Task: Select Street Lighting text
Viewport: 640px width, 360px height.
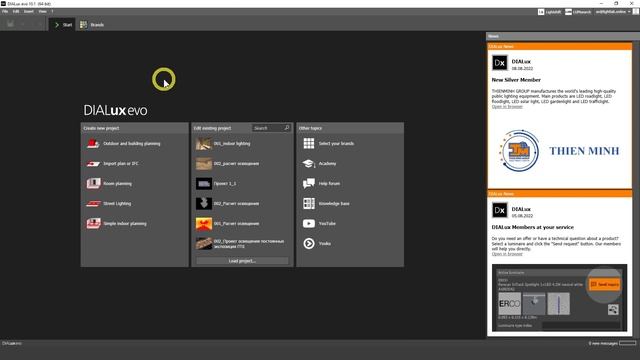Action: [117, 204]
